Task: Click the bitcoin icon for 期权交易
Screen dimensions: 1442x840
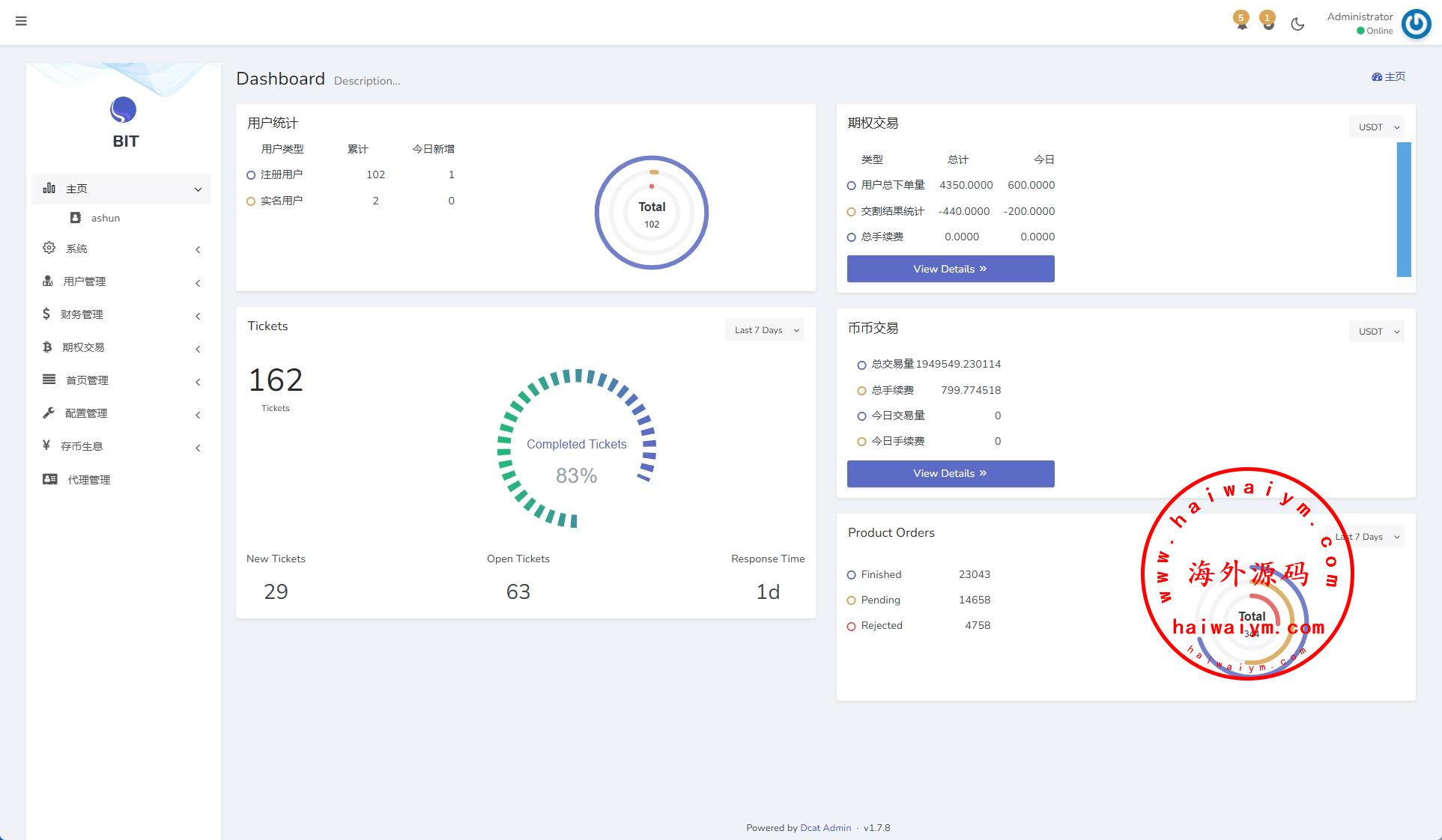Action: (47, 347)
